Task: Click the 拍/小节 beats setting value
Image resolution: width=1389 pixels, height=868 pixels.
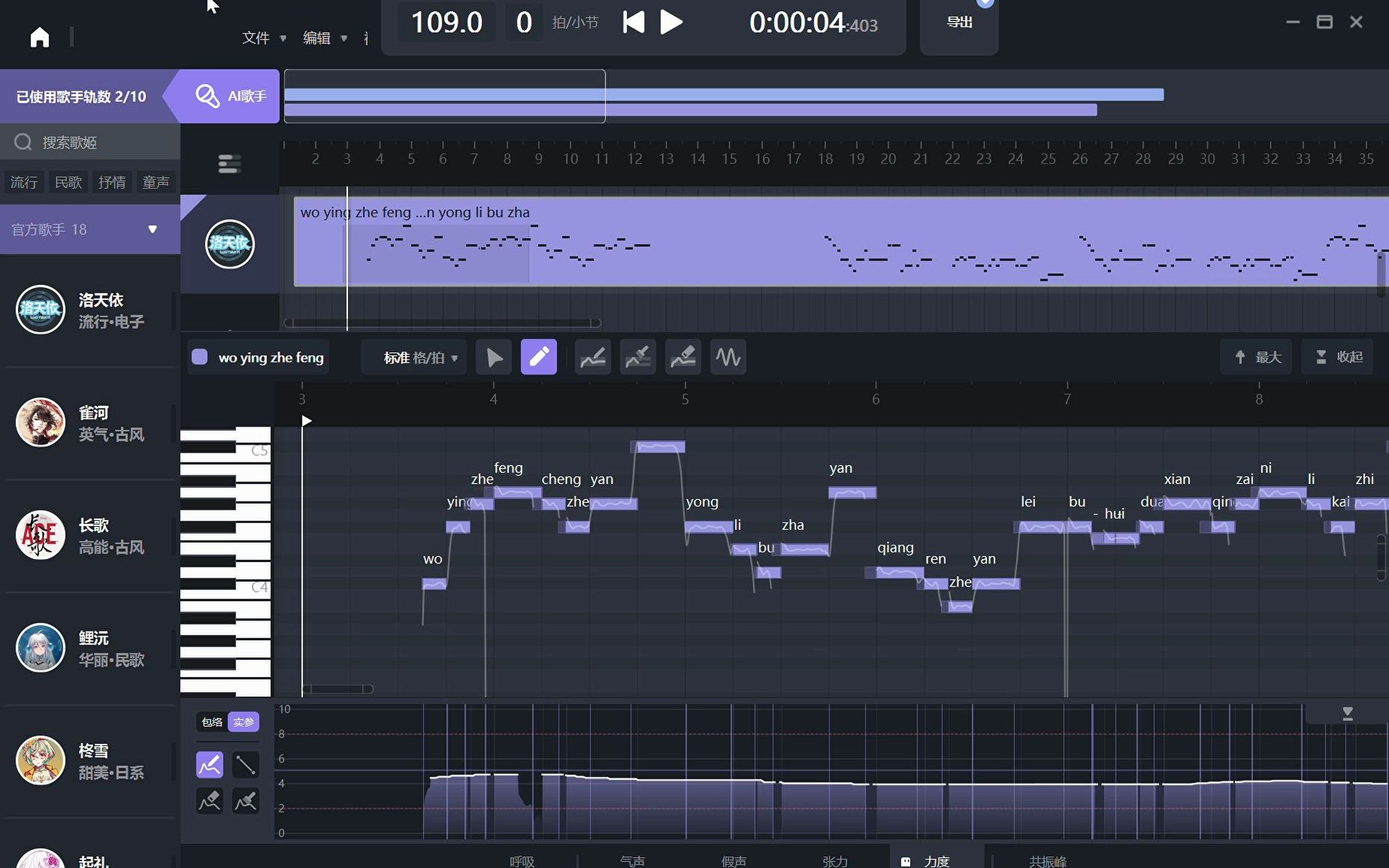Action: 524,22
